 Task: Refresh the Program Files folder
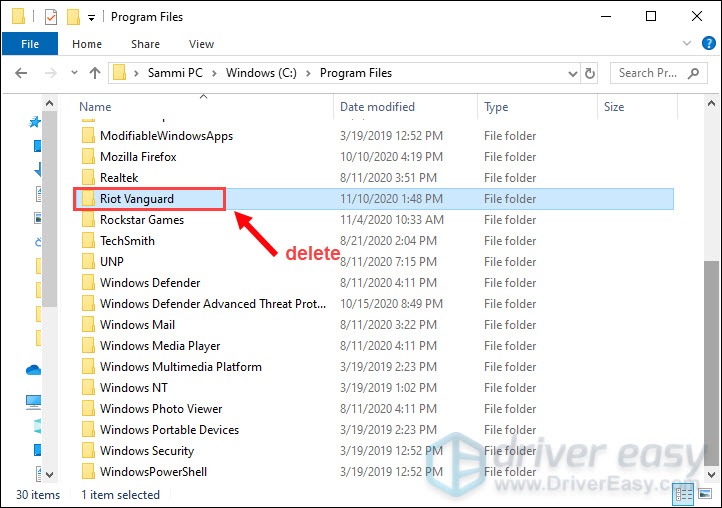pyautogui.click(x=589, y=73)
